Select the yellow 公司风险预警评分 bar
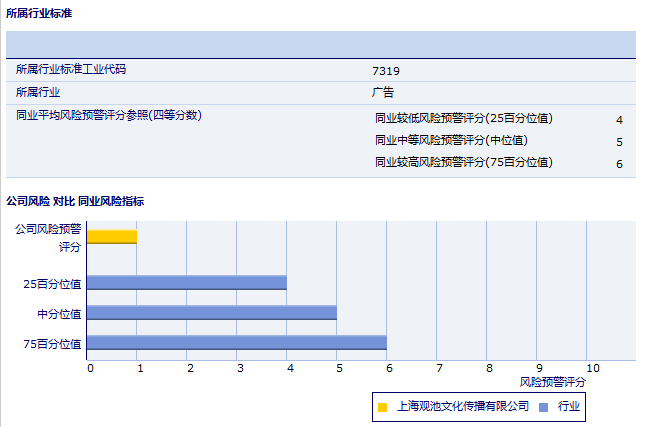Viewport: 662px width, 427px height. (x=112, y=237)
